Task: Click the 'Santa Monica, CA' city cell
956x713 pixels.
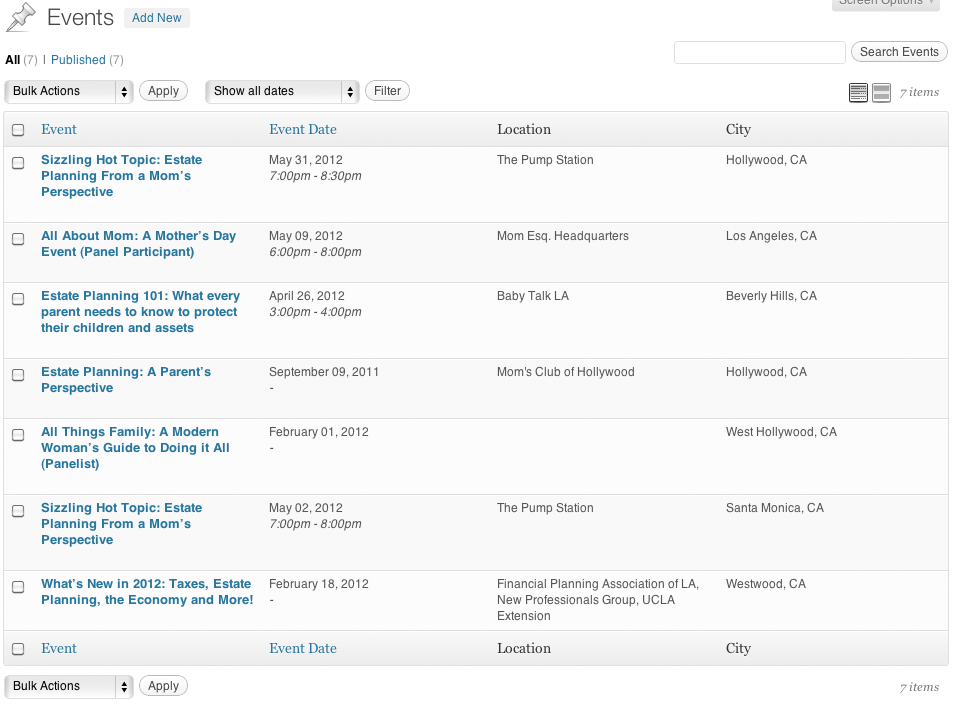Action: click(x=774, y=508)
